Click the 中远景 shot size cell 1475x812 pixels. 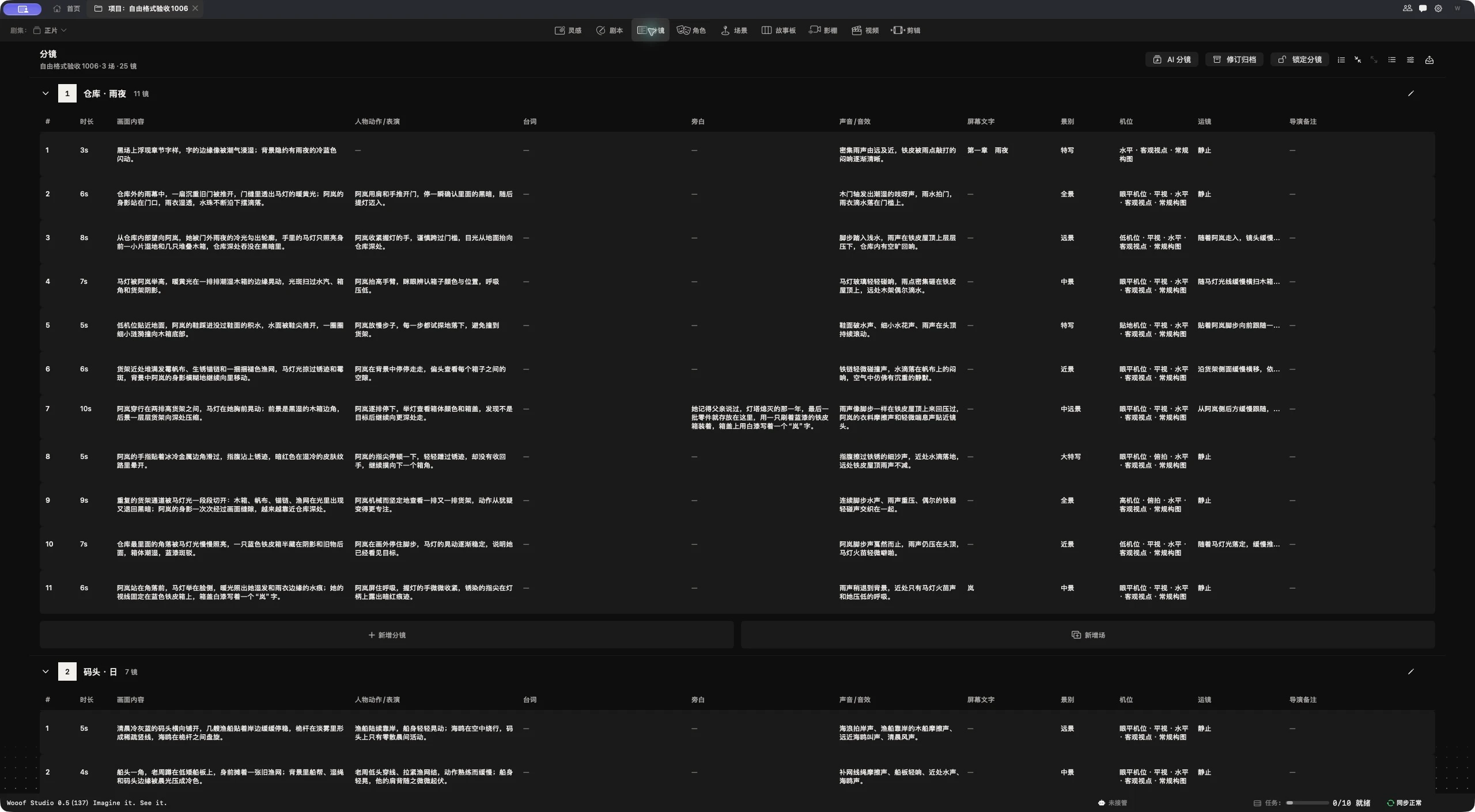(1071, 409)
